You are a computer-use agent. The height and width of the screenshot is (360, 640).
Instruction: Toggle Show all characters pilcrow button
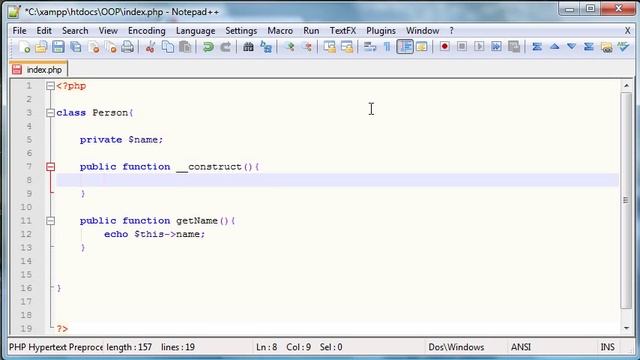tap(387, 47)
